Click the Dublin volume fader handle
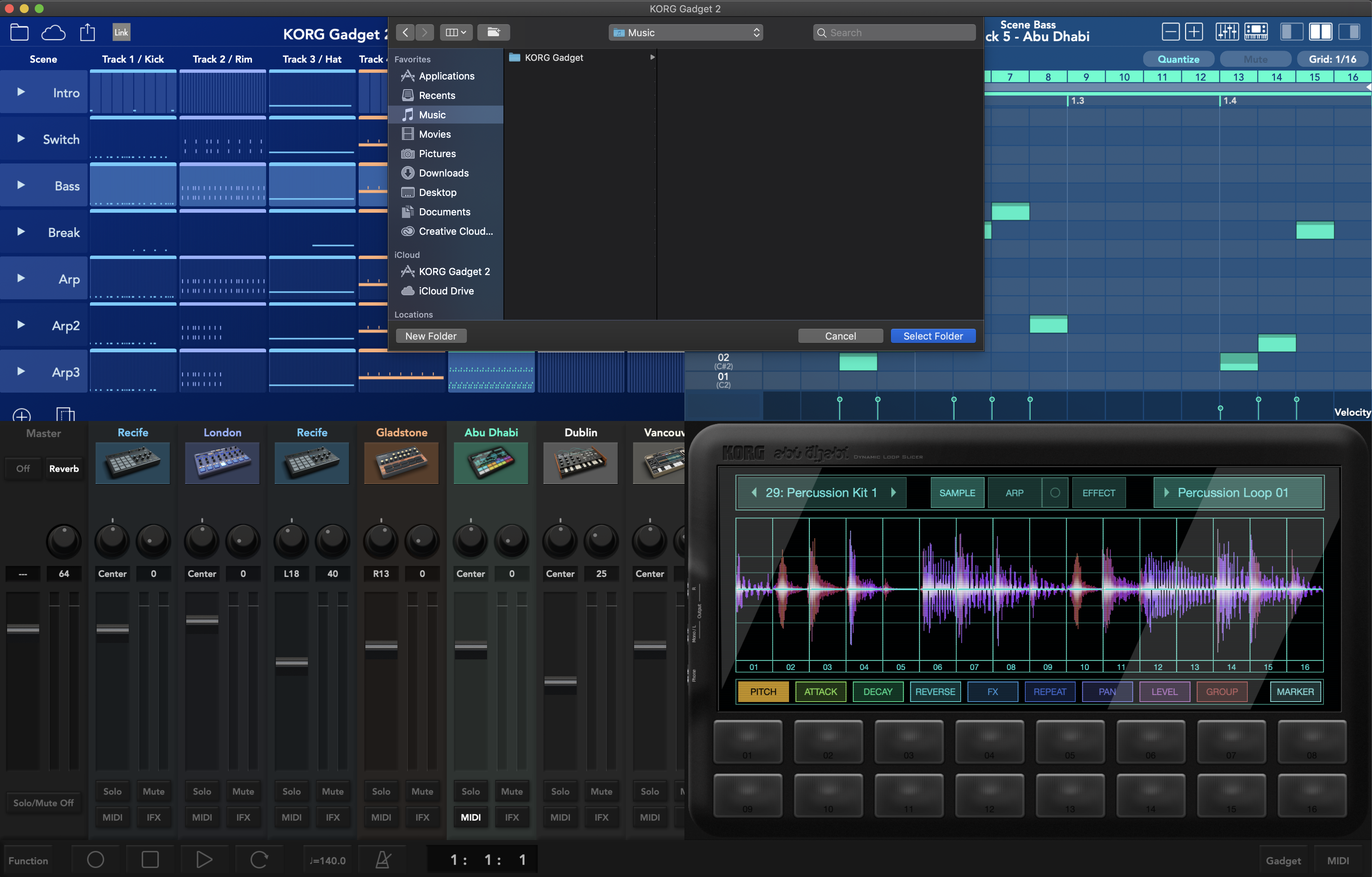The width and height of the screenshot is (1372, 877). tap(560, 681)
